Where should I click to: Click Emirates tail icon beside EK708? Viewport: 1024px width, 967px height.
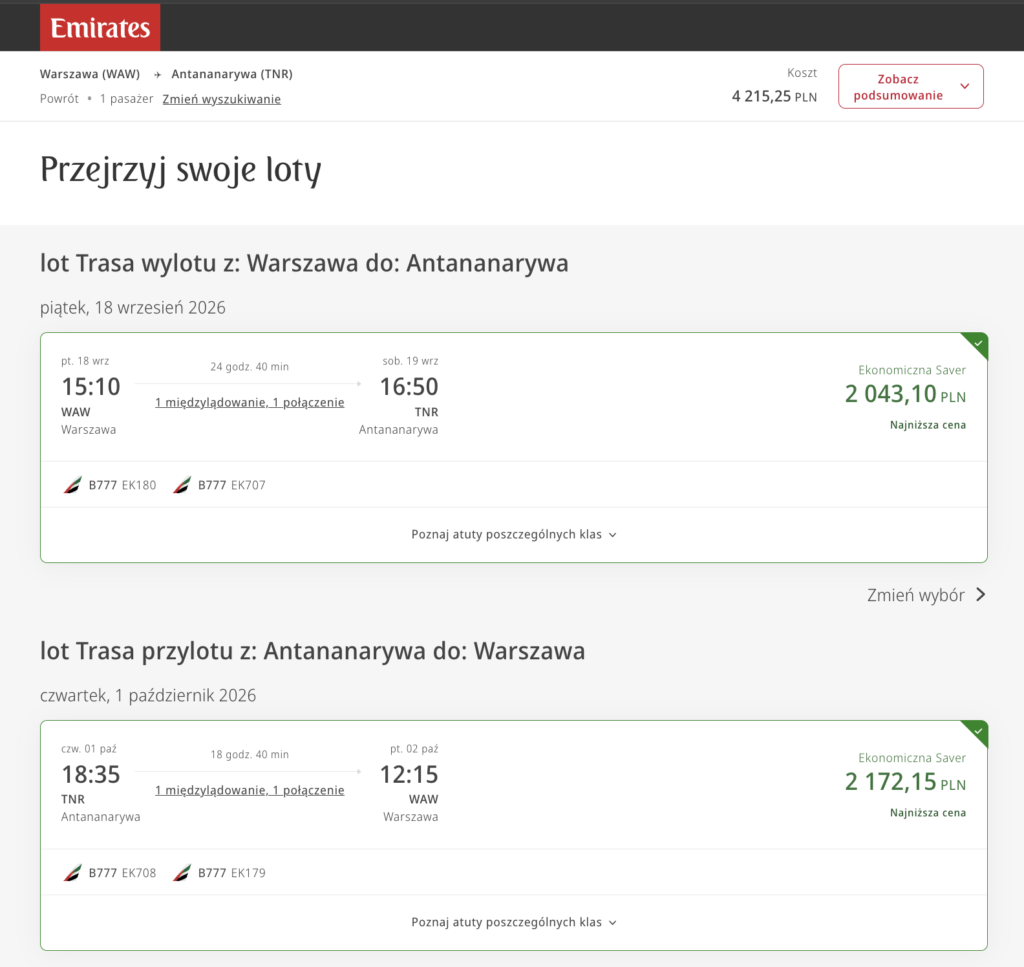(x=73, y=873)
